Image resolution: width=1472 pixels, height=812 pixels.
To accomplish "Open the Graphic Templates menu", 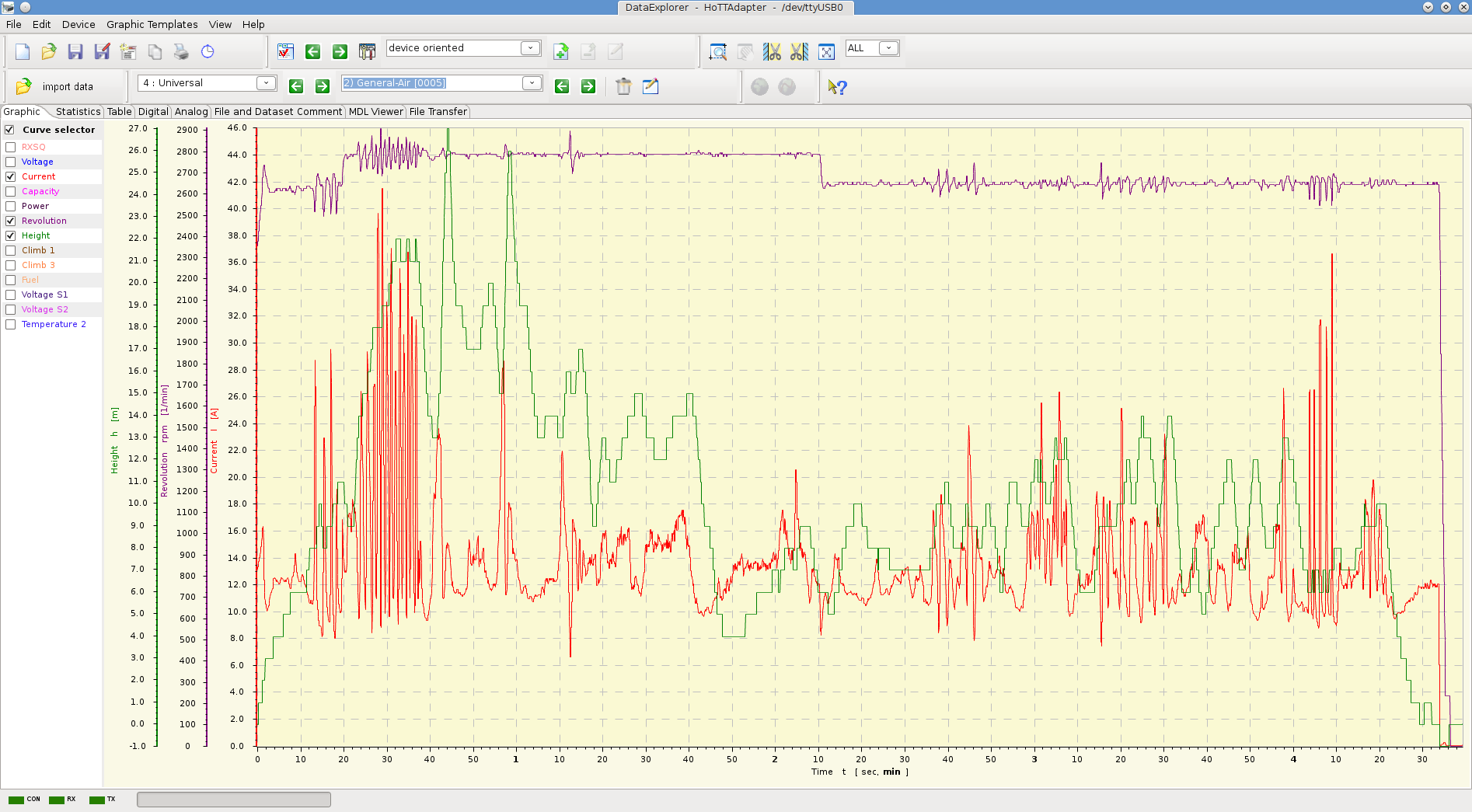I will pyautogui.click(x=152, y=24).
